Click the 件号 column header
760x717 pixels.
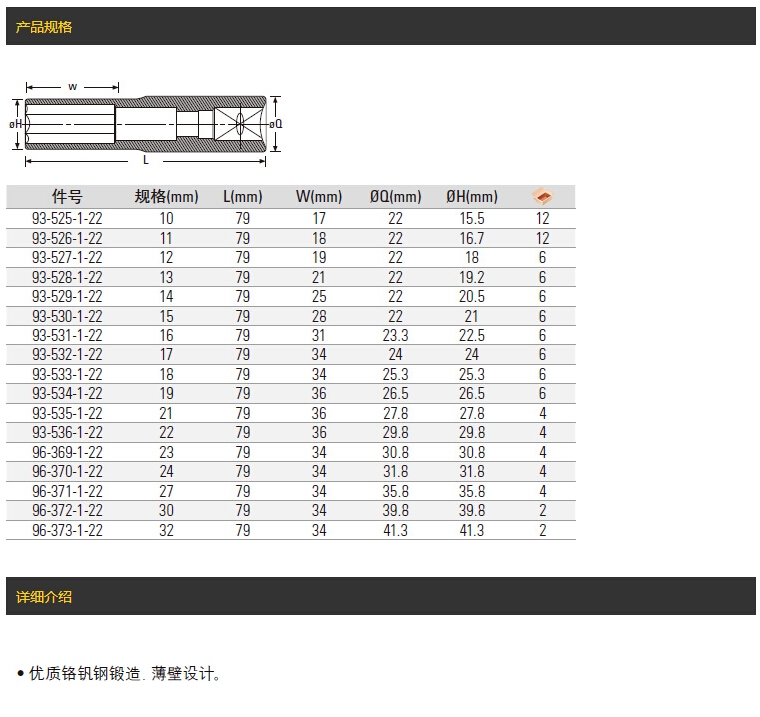(67, 197)
